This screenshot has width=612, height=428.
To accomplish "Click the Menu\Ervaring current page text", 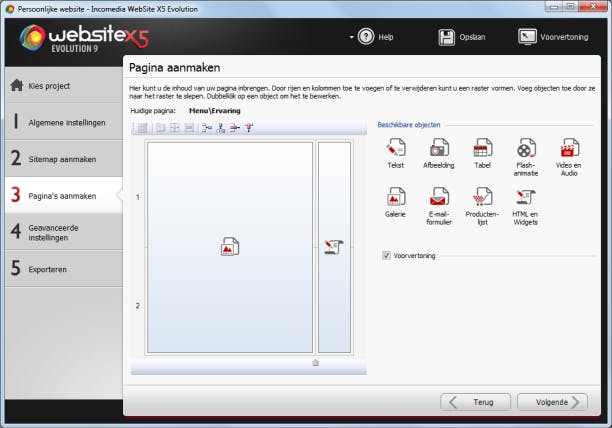I will point(215,111).
